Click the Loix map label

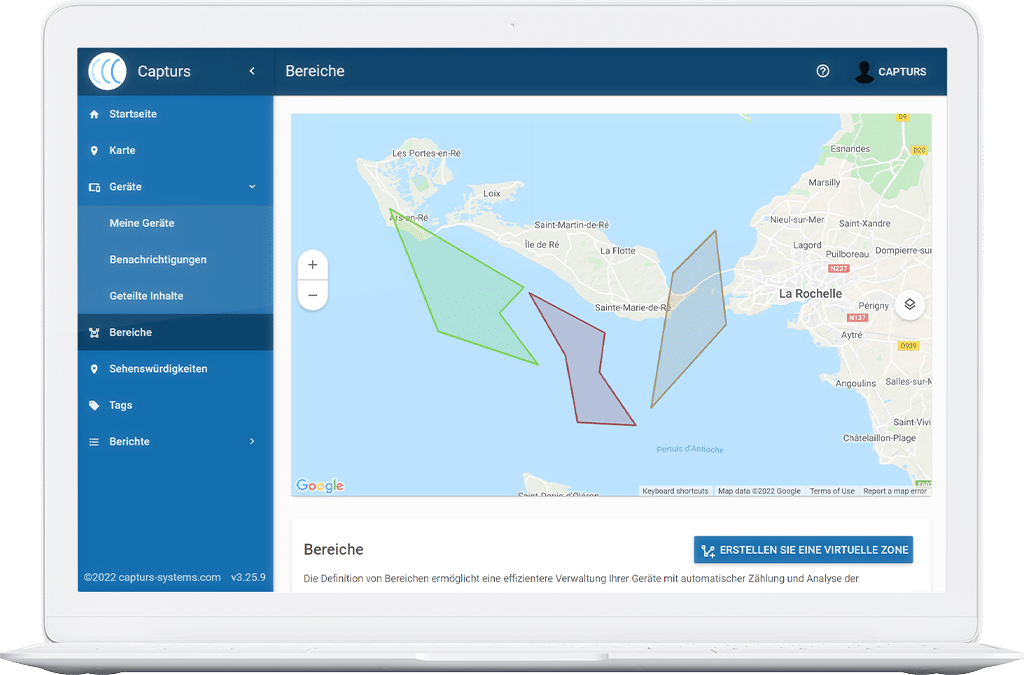pyautogui.click(x=492, y=194)
